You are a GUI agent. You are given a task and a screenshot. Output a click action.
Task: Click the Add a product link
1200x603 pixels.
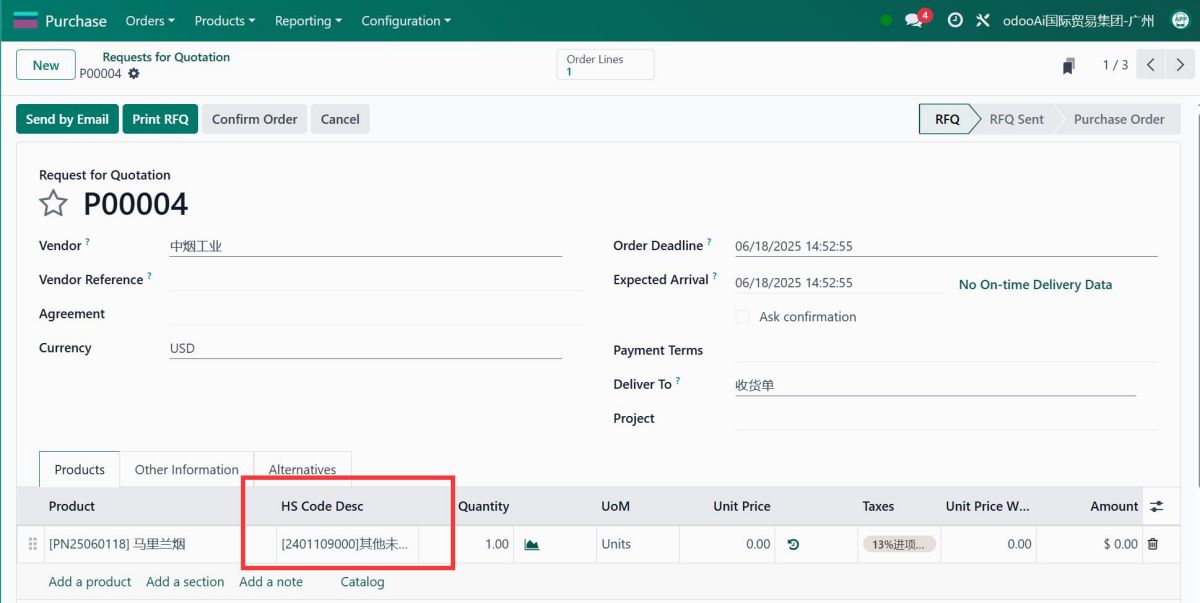(x=90, y=581)
